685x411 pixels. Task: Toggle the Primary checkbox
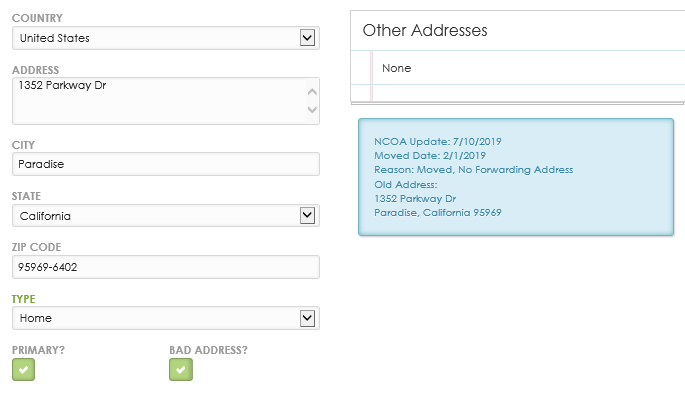tap(23, 370)
